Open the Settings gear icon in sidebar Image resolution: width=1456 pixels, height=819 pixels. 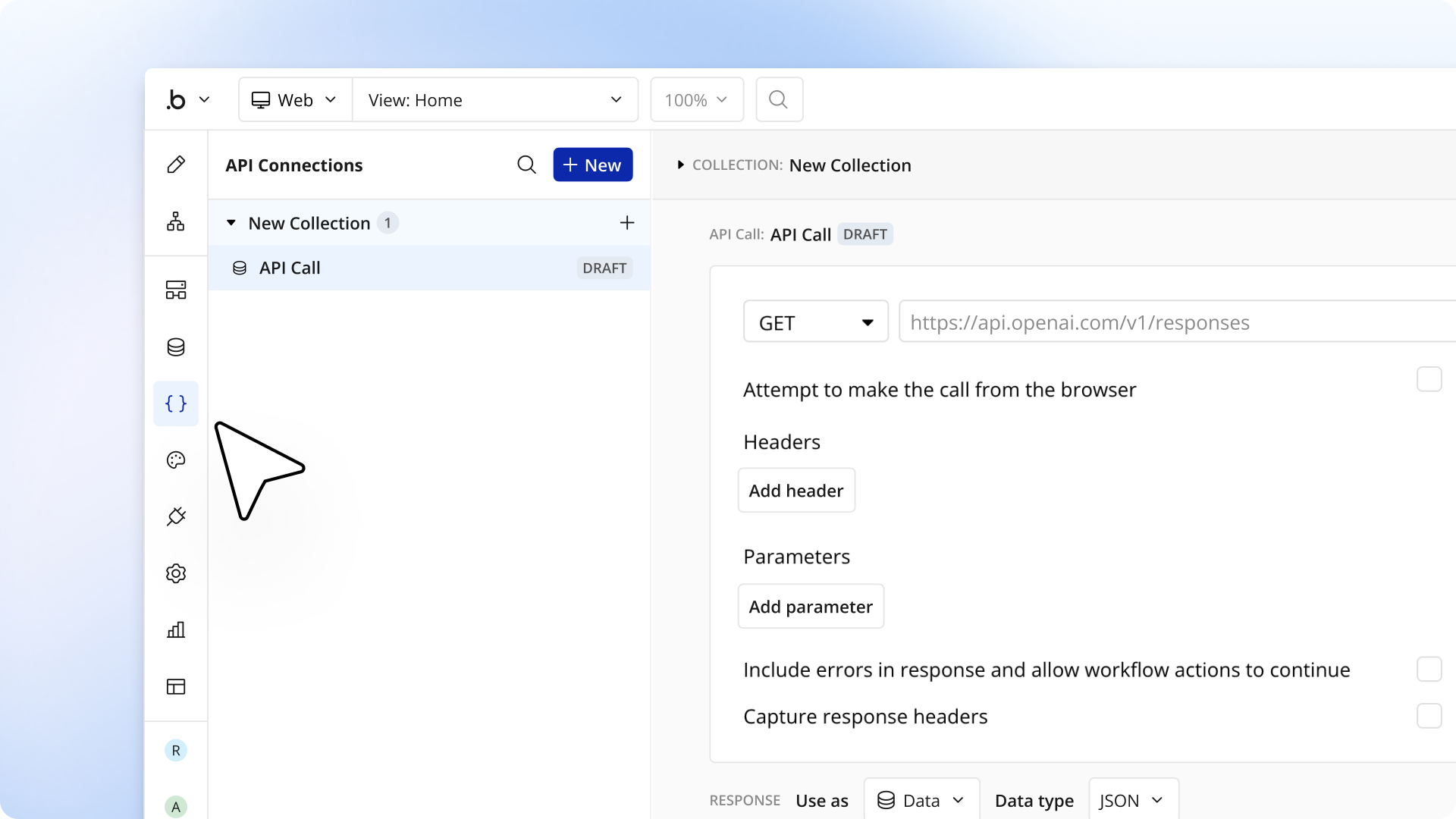coord(176,573)
